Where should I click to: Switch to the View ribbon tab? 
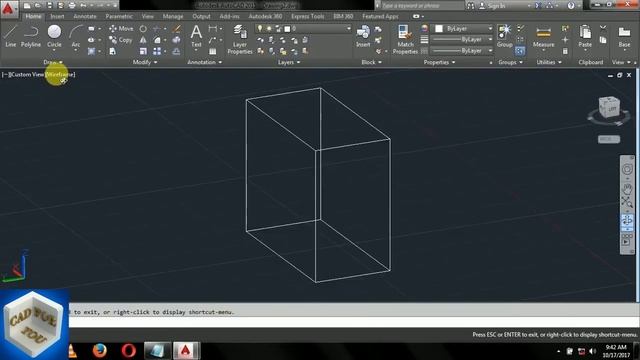[x=147, y=16]
